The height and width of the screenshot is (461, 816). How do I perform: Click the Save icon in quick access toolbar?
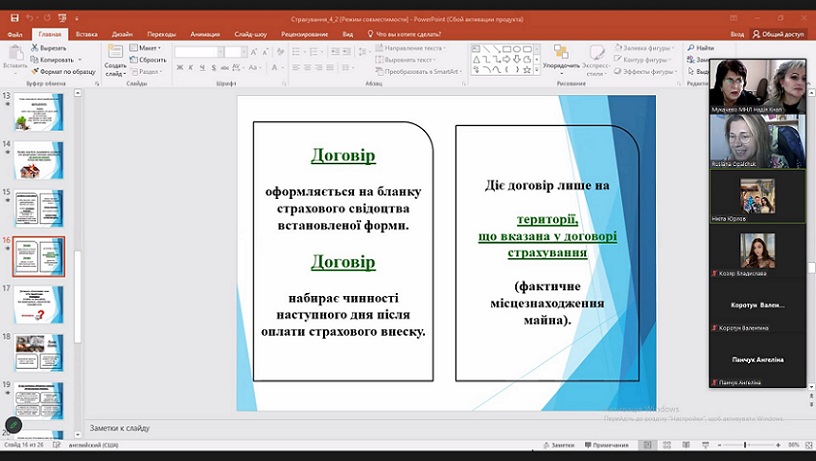point(15,18)
